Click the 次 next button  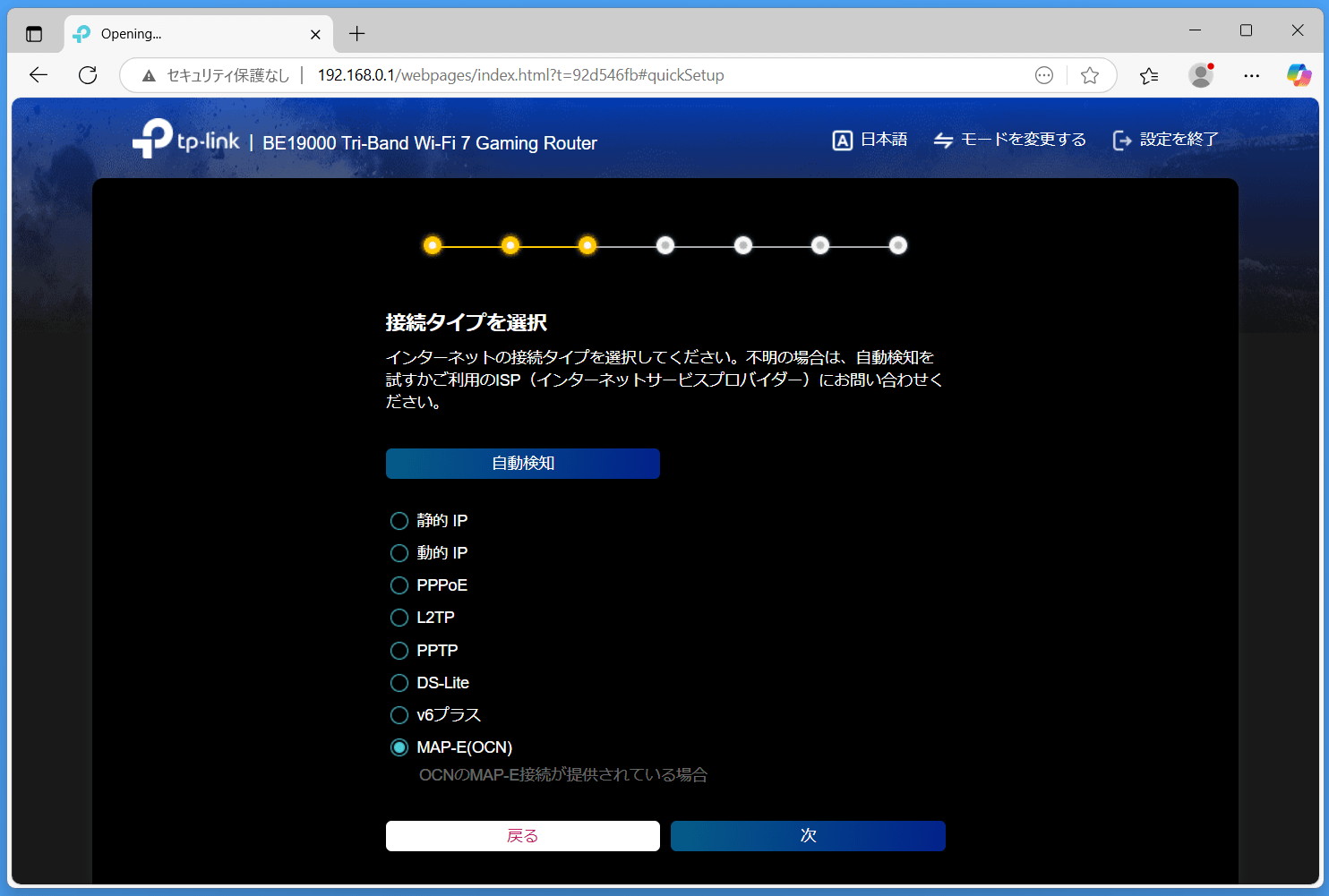coord(808,836)
